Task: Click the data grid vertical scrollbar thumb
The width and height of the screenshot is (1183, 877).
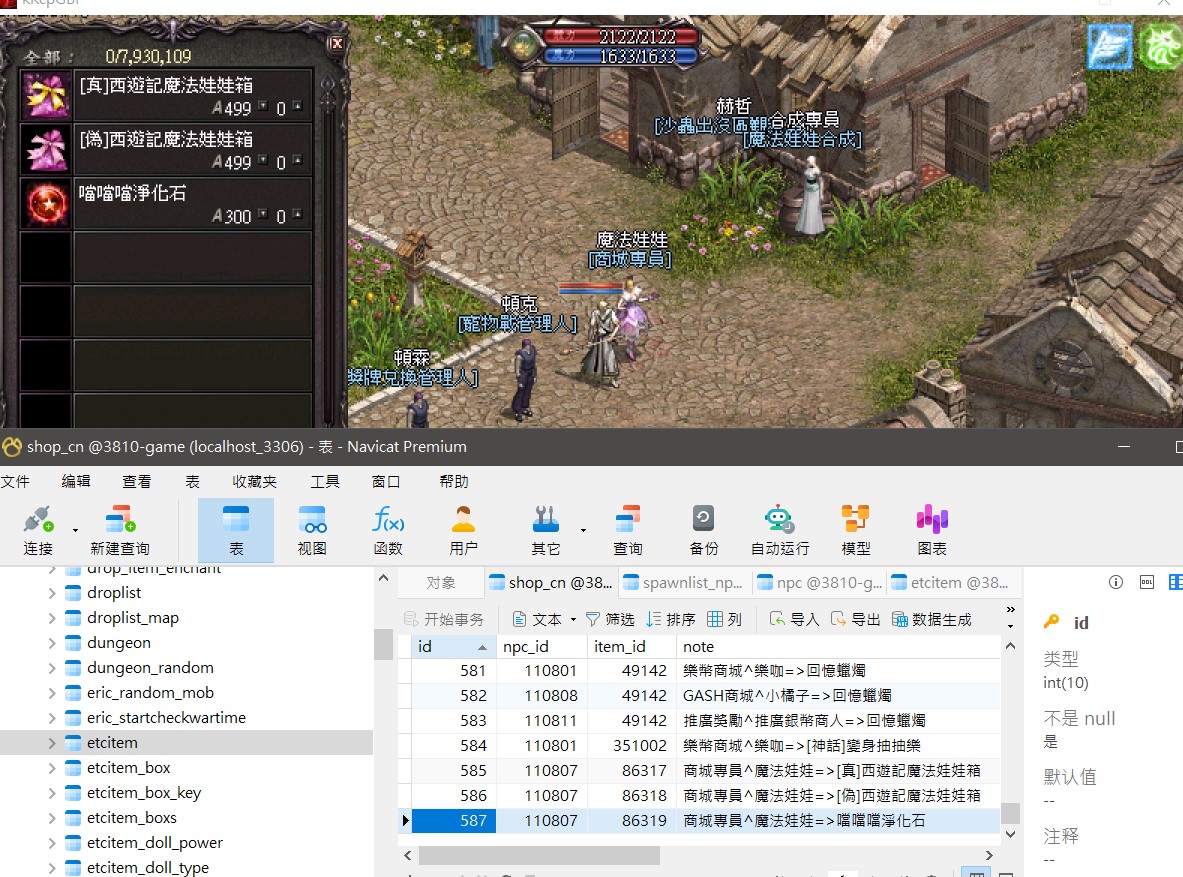Action: pyautogui.click(x=1010, y=813)
